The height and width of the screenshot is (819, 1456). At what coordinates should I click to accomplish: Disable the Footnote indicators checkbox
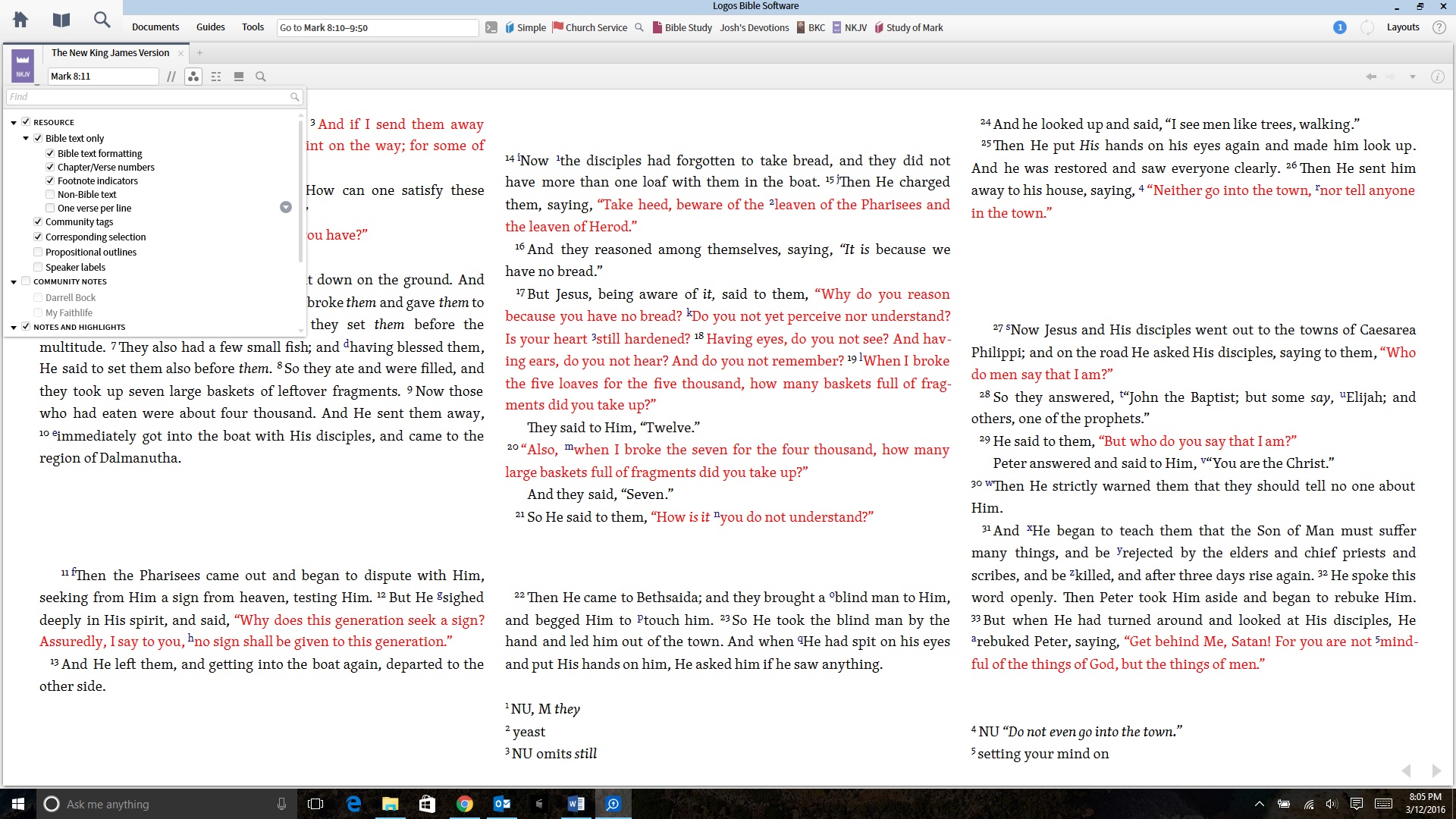(x=50, y=180)
